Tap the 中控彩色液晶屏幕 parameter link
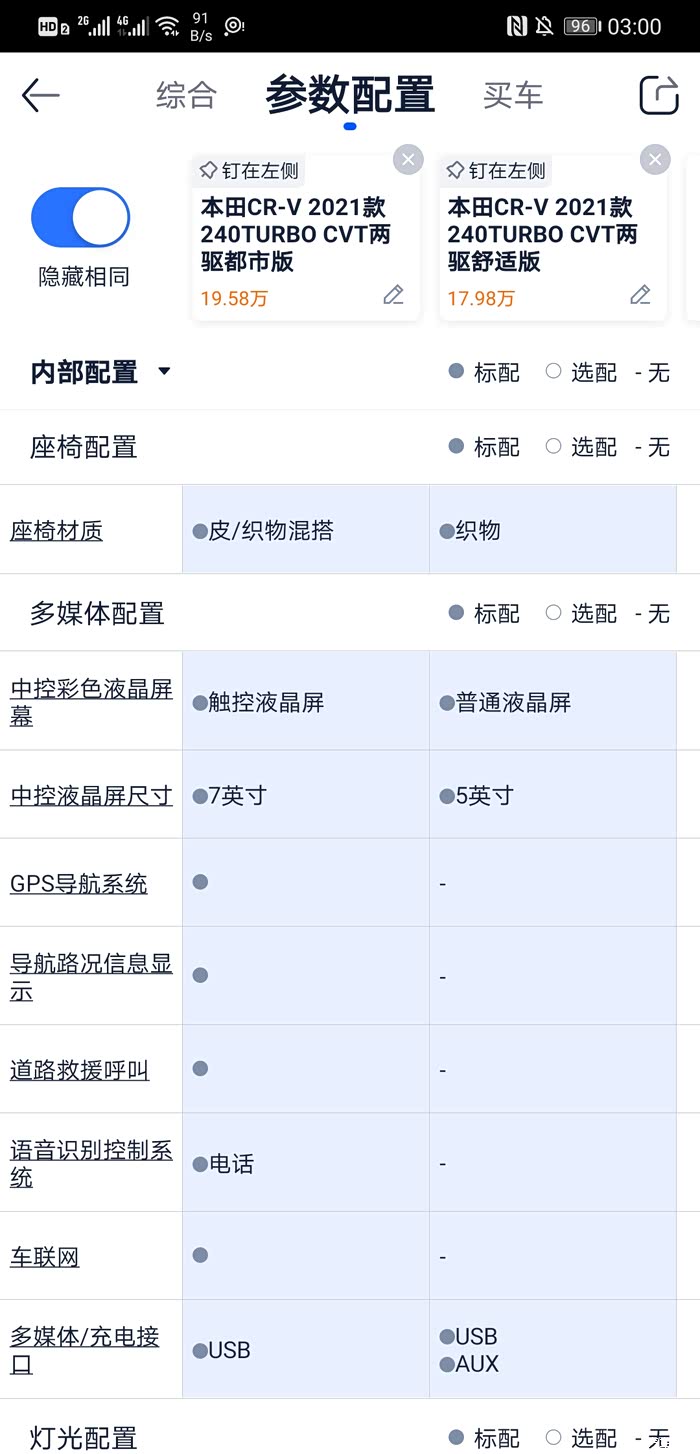 point(91,702)
